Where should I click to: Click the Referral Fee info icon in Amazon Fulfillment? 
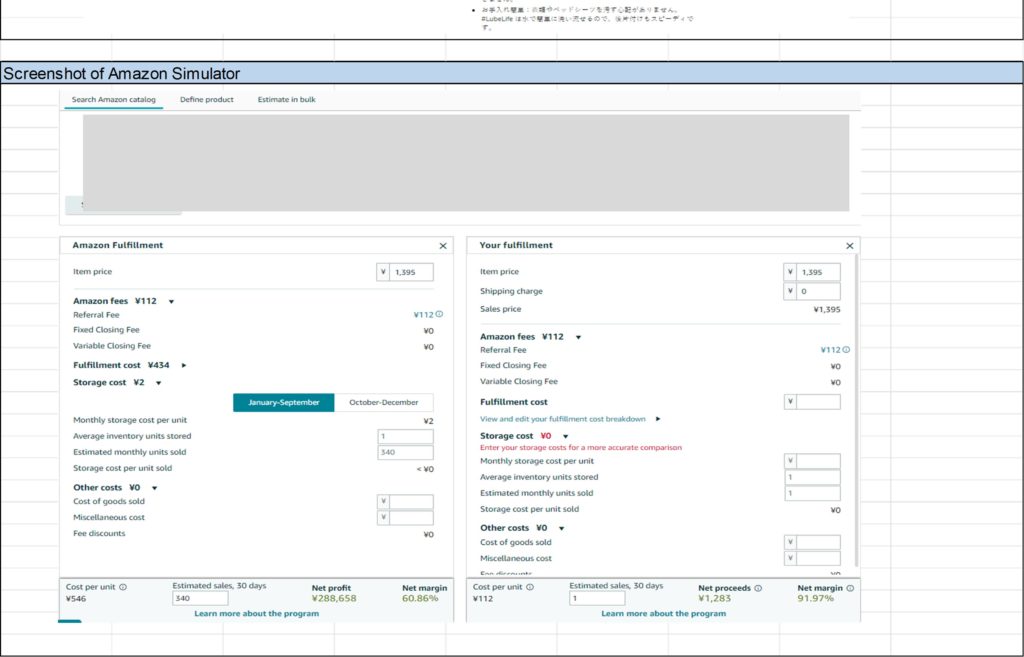click(x=440, y=314)
